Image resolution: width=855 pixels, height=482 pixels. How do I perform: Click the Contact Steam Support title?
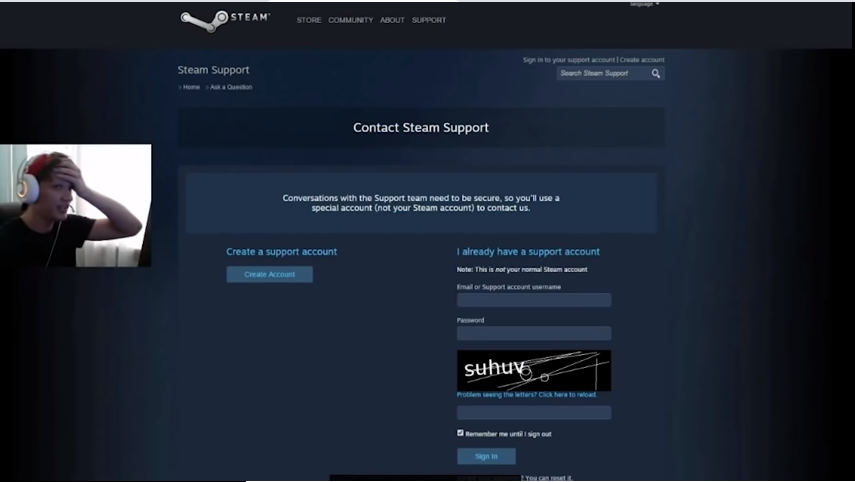(421, 128)
